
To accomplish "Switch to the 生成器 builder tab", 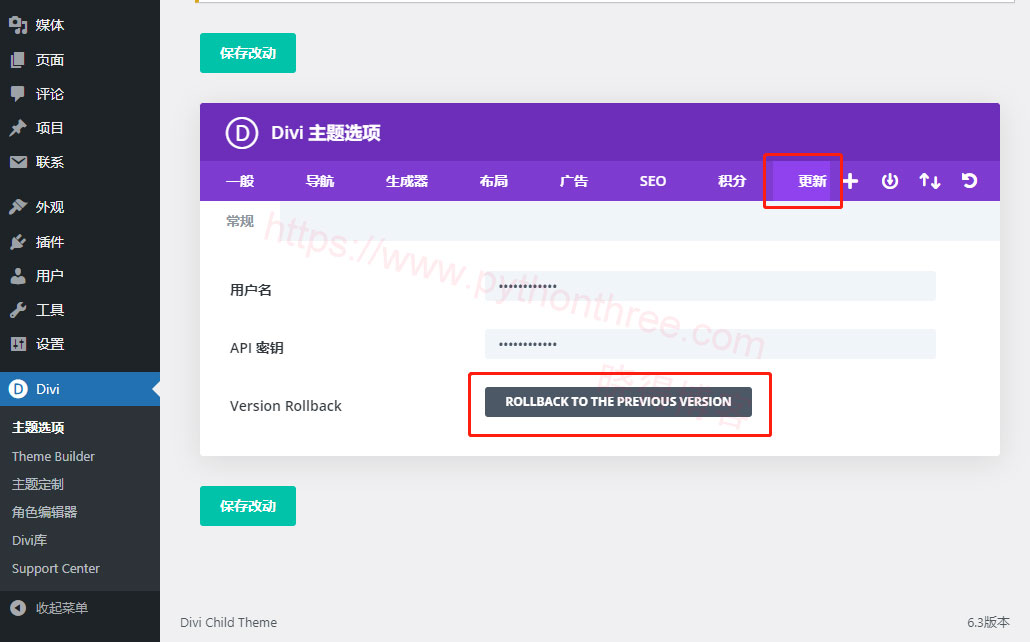I will click(407, 181).
